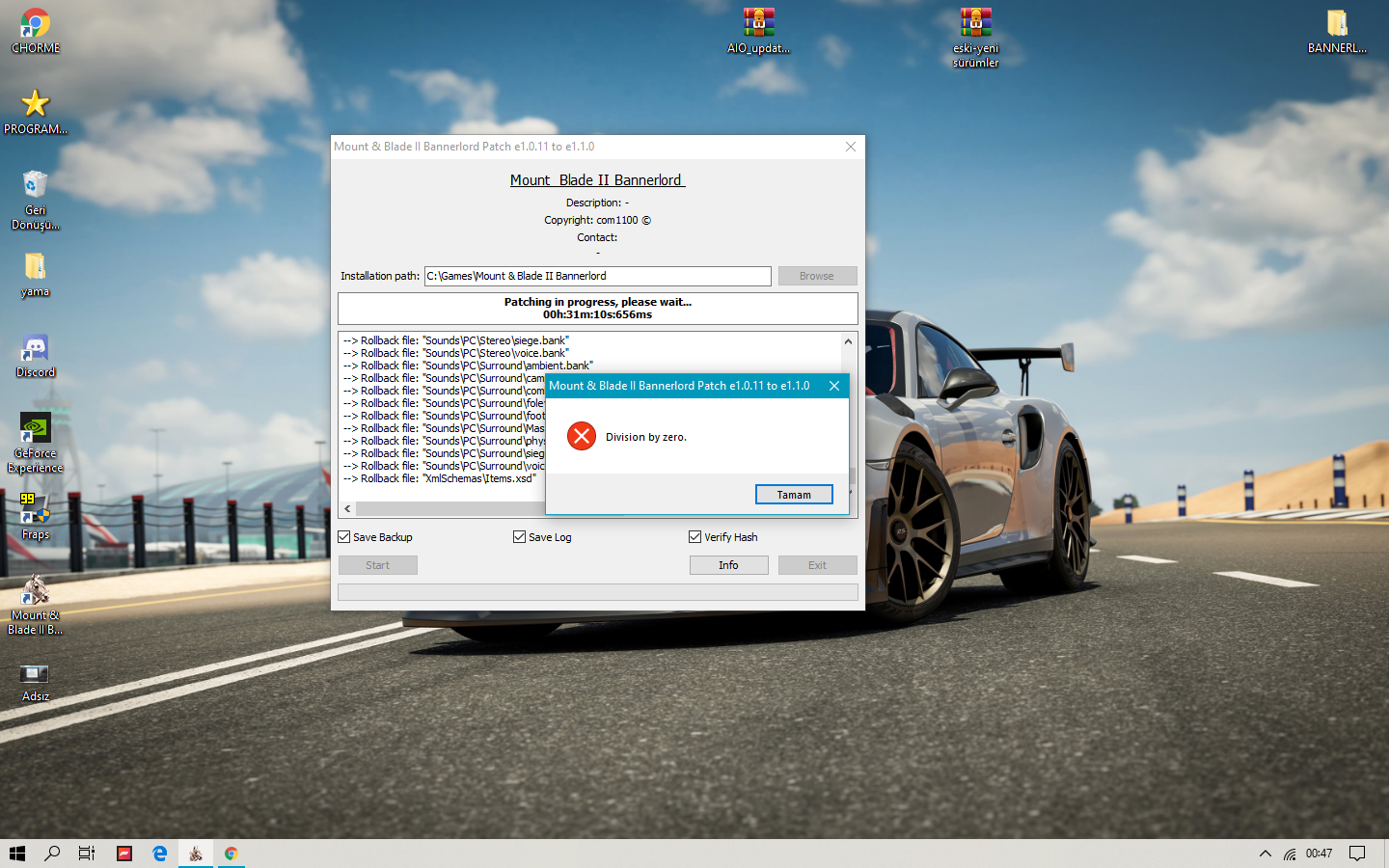Viewport: 1389px width, 868px height.
Task: Toggle the Save Backup checkbox
Action: pyautogui.click(x=344, y=537)
